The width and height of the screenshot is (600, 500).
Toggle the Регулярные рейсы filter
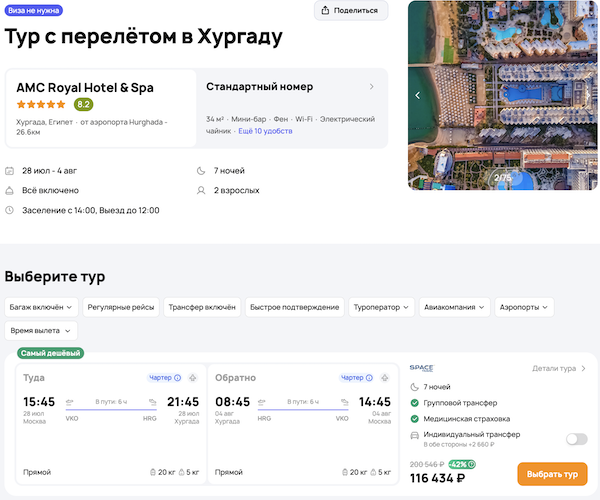coord(121,307)
